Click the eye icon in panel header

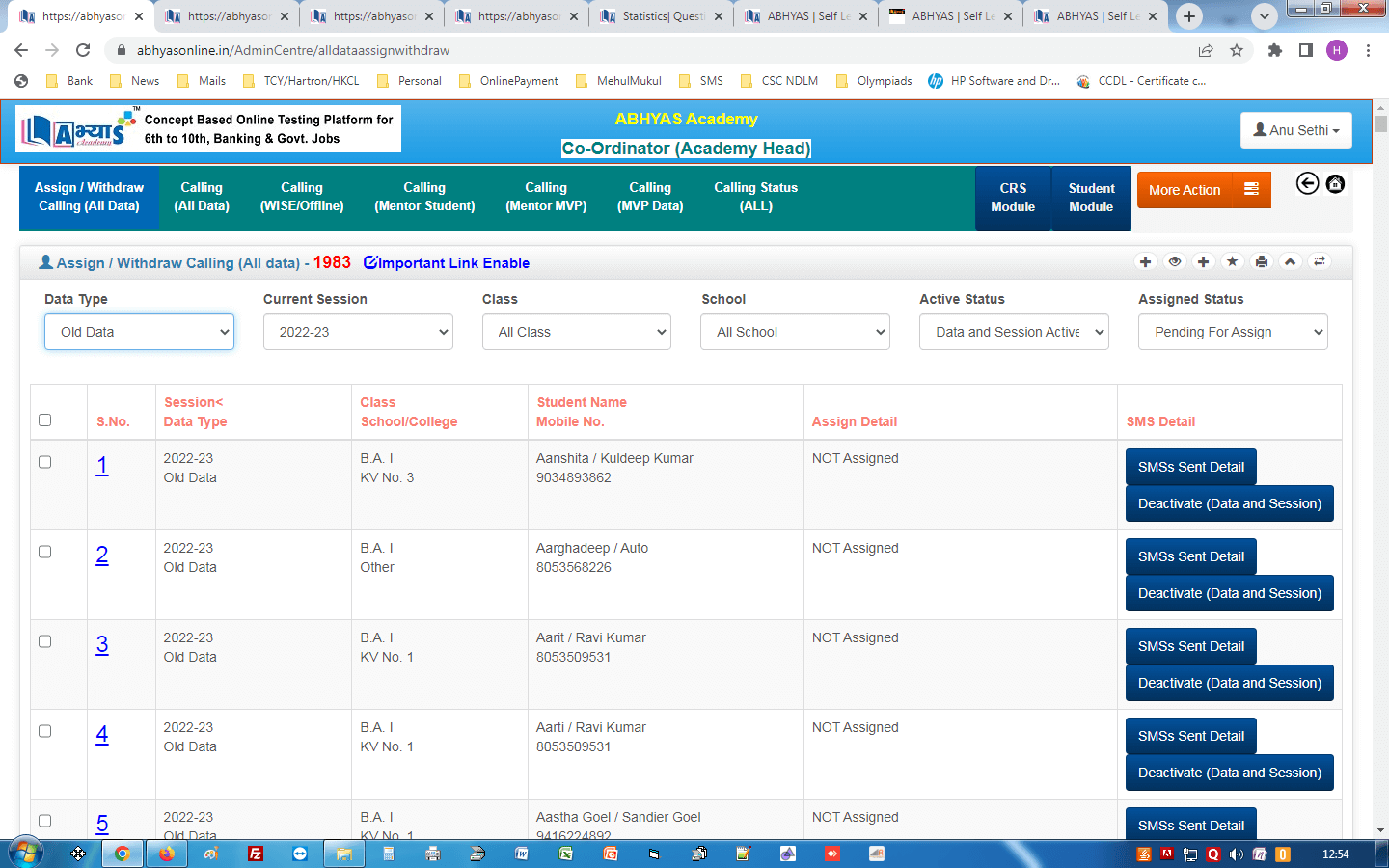tap(1174, 261)
